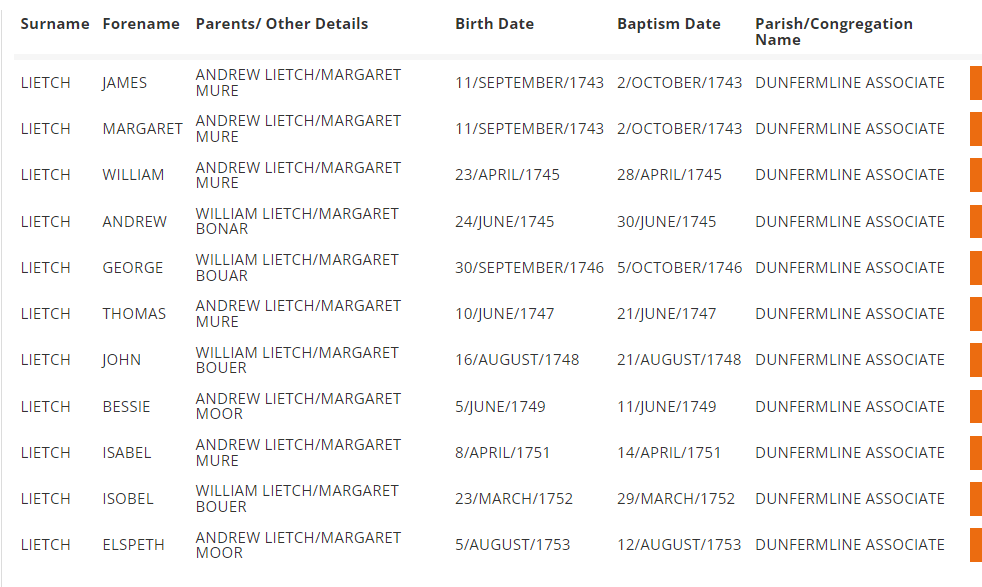
Task: Select orange button in THOMAS LIETCH row
Action: (975, 314)
